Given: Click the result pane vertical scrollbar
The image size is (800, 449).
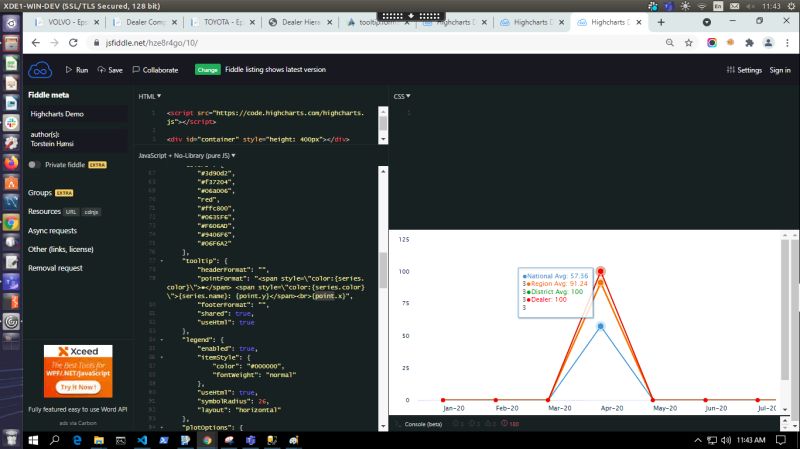Looking at the screenshot, I should pyautogui.click(x=785, y=310).
